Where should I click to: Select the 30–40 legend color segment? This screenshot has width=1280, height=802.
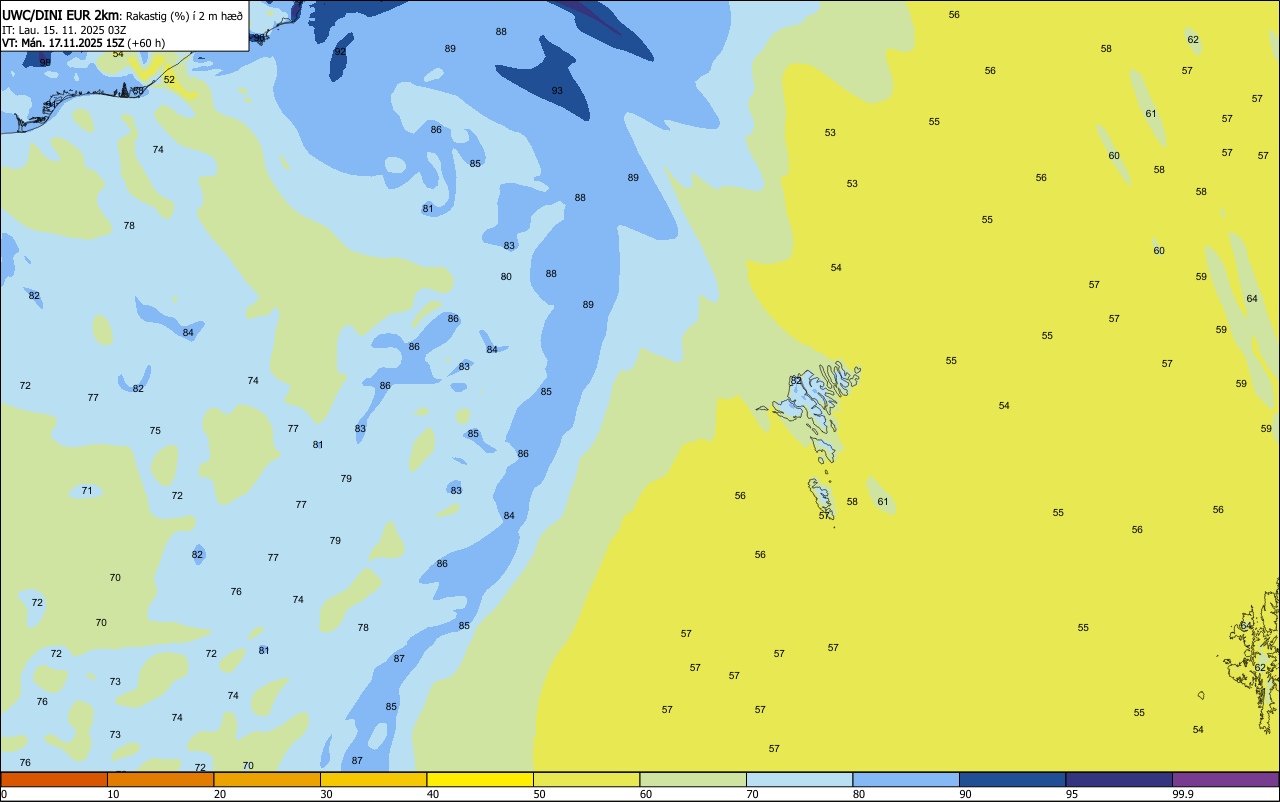pyautogui.click(x=373, y=779)
